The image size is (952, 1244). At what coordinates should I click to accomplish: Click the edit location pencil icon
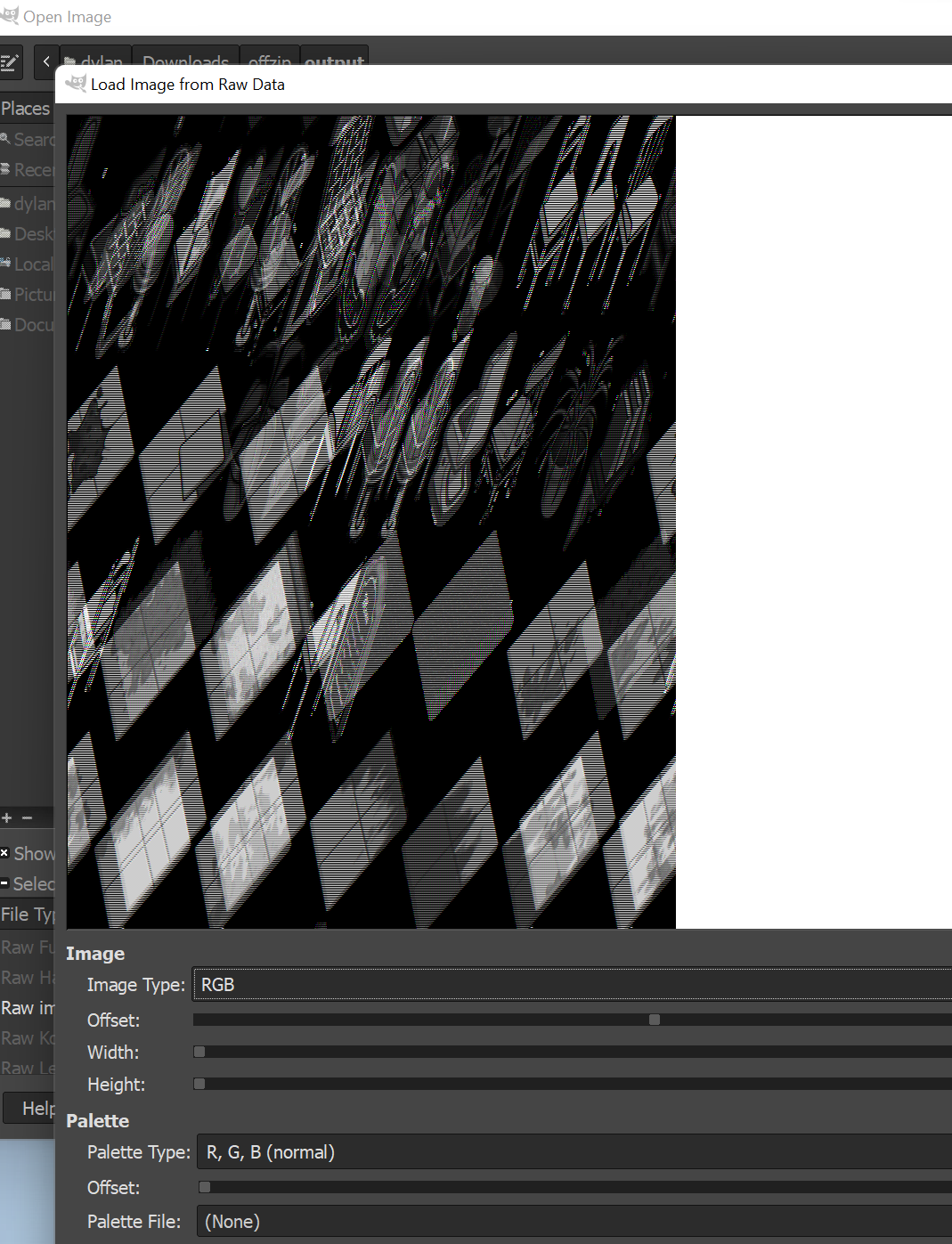pyautogui.click(x=12, y=61)
